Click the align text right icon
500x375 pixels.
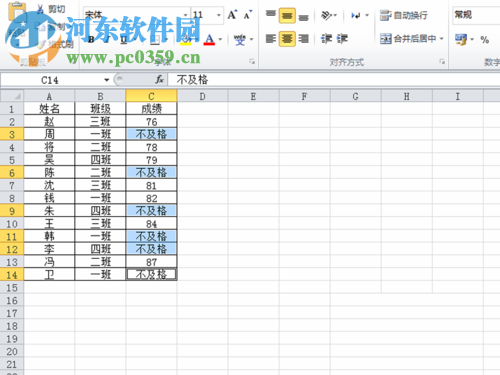tap(303, 39)
